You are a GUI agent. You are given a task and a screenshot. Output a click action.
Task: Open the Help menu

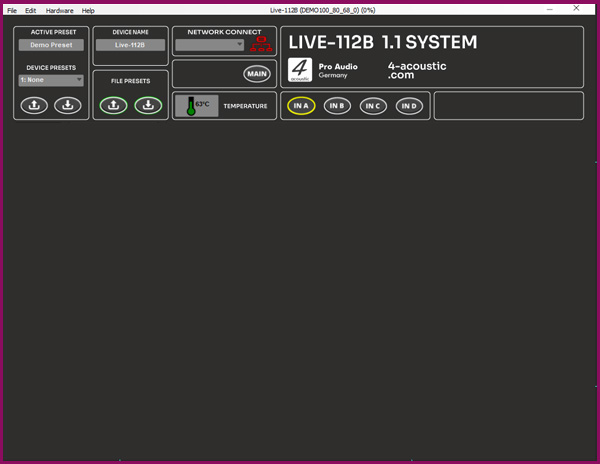[x=88, y=10]
